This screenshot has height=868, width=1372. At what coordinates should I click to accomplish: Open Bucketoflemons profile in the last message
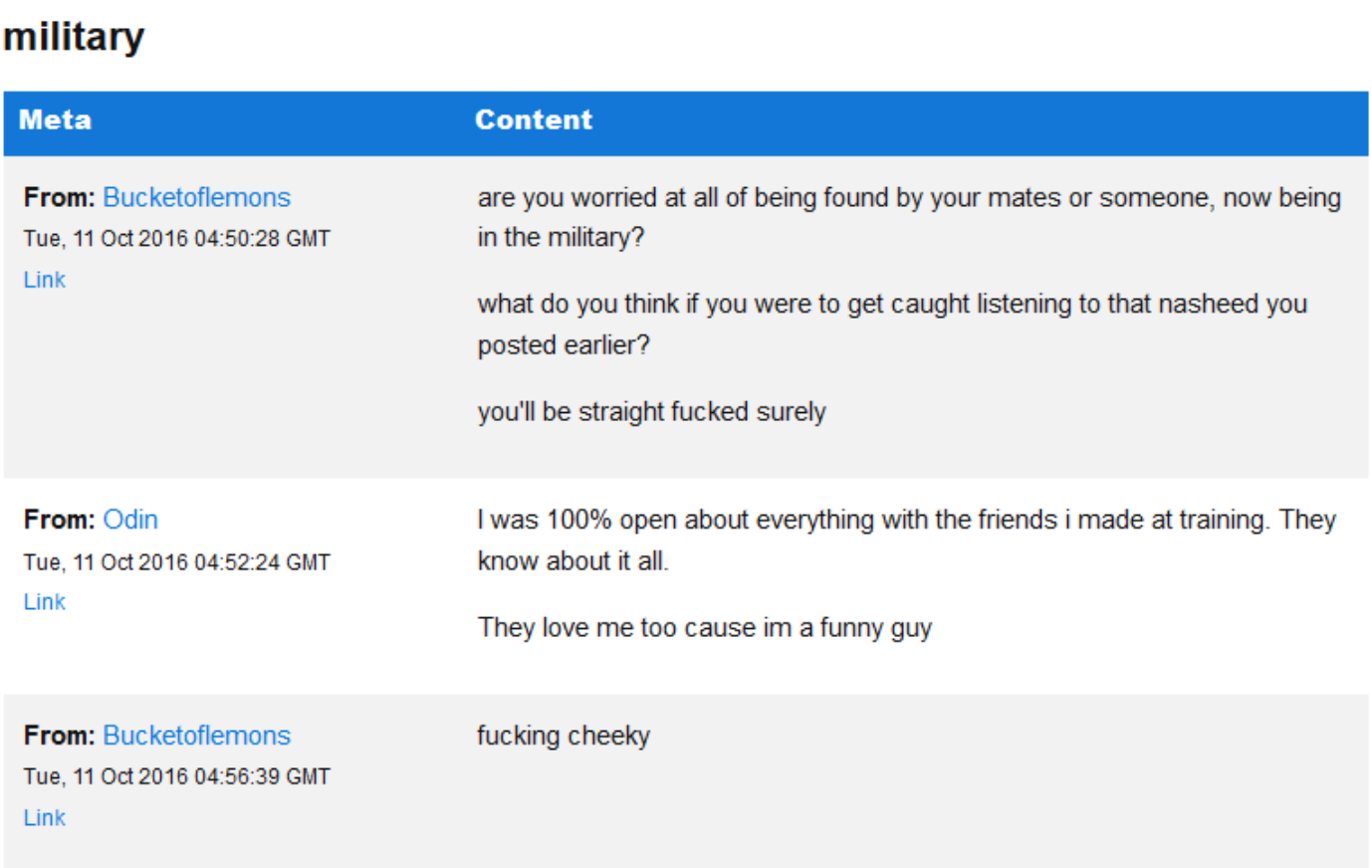[x=197, y=736]
